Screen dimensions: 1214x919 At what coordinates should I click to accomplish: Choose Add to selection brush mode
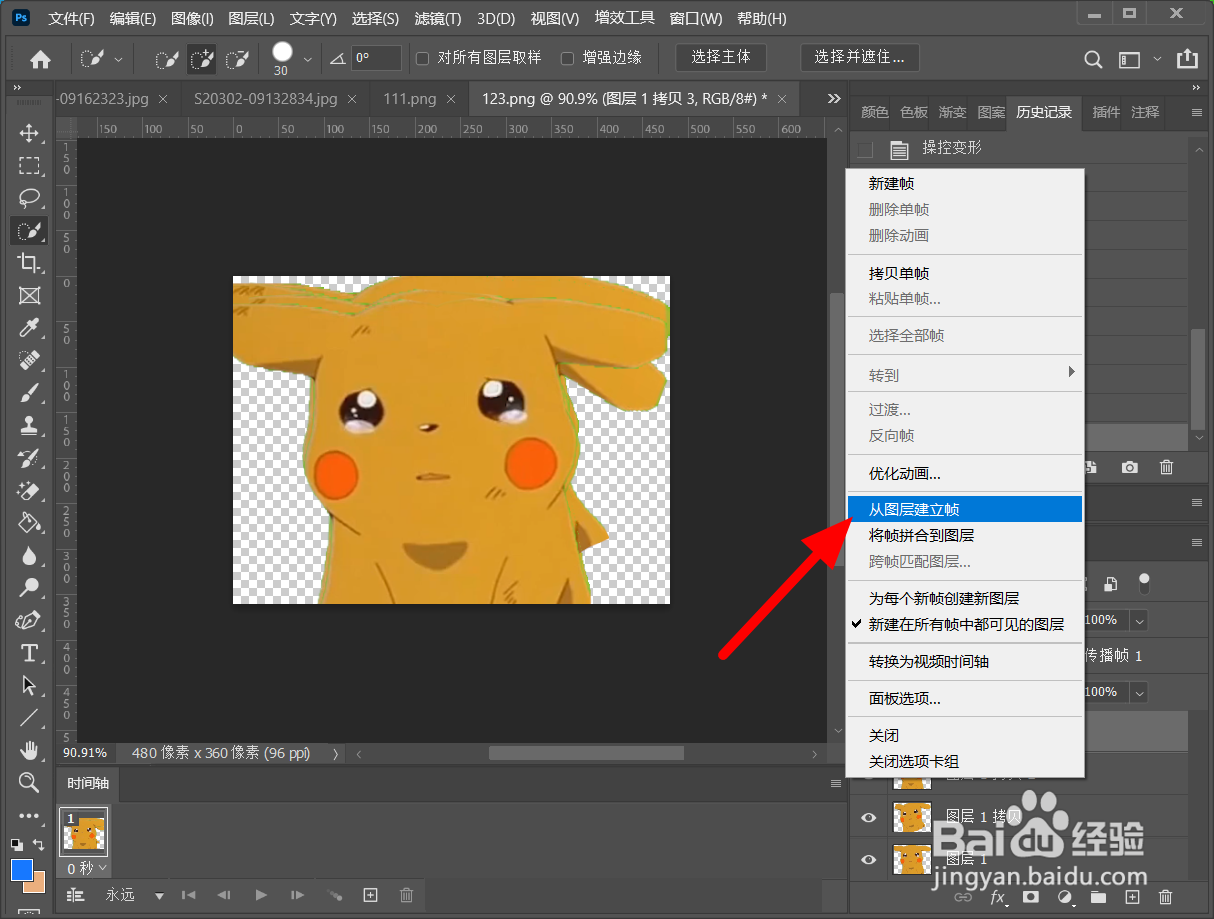(x=202, y=59)
